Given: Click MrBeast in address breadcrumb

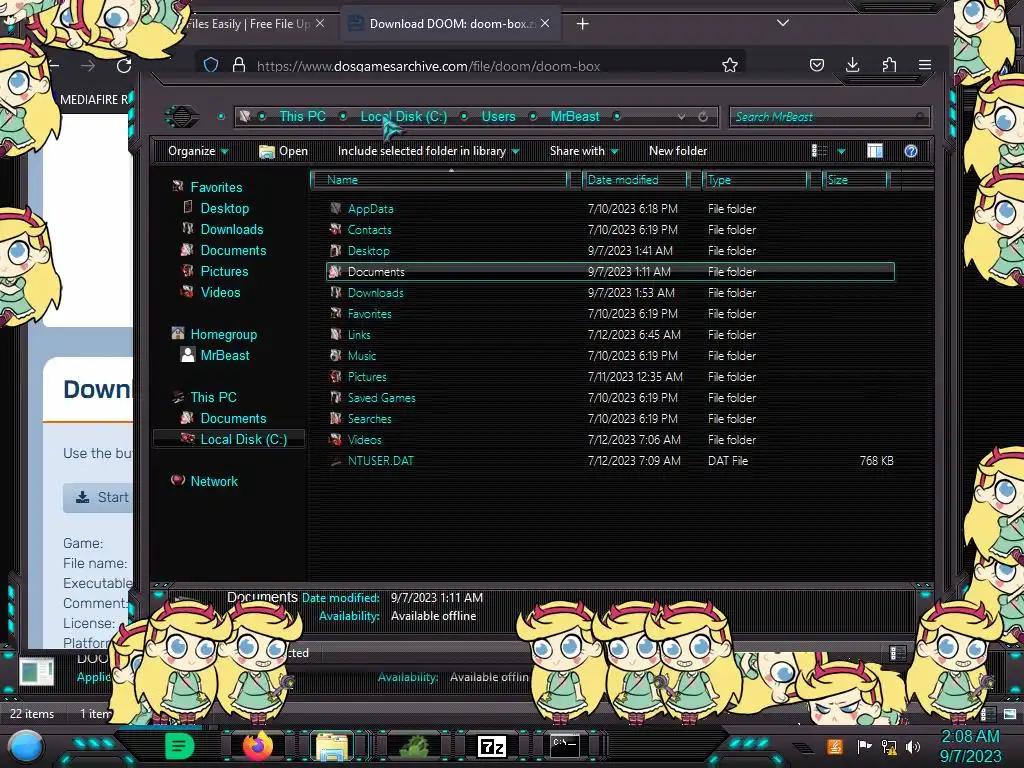Looking at the screenshot, I should point(575,116).
